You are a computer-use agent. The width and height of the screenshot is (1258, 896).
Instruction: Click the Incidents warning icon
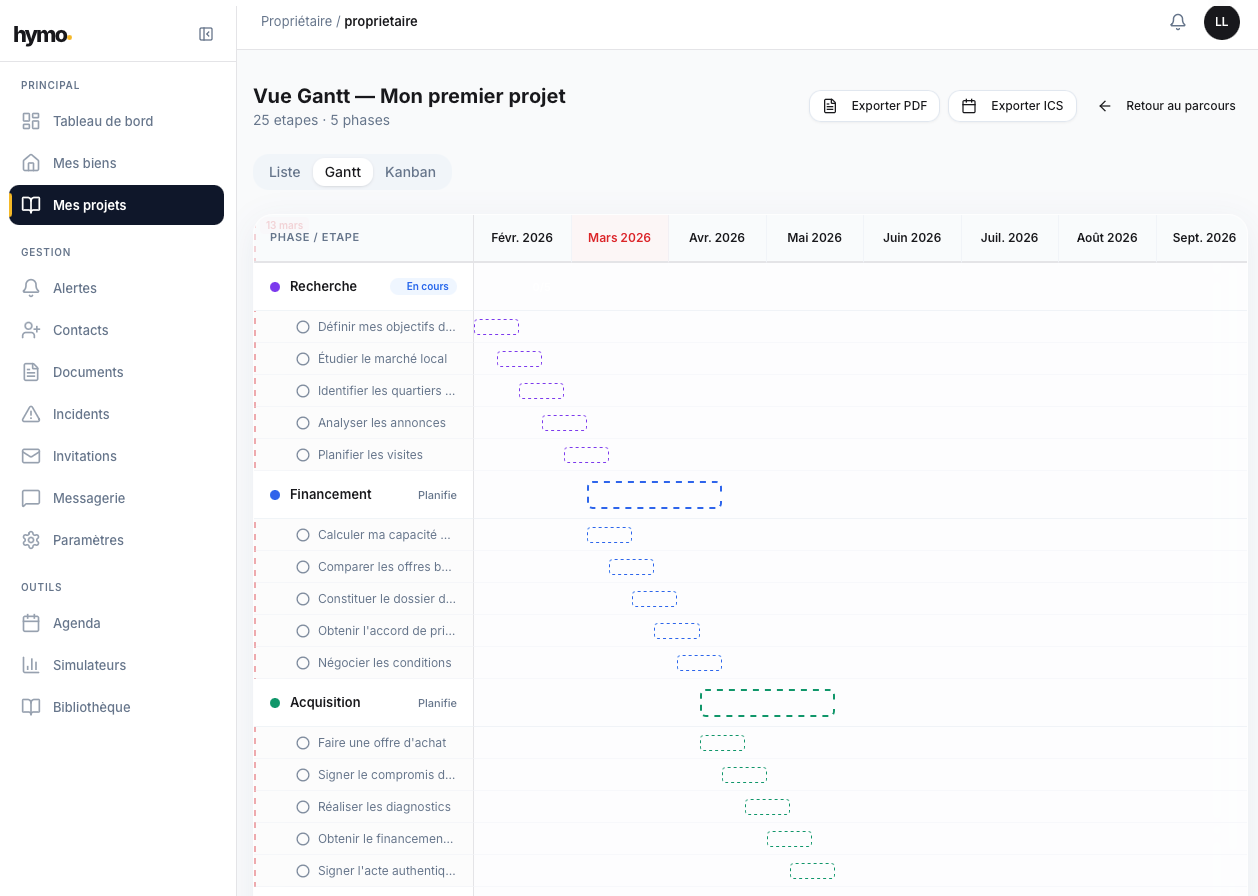coord(30,414)
